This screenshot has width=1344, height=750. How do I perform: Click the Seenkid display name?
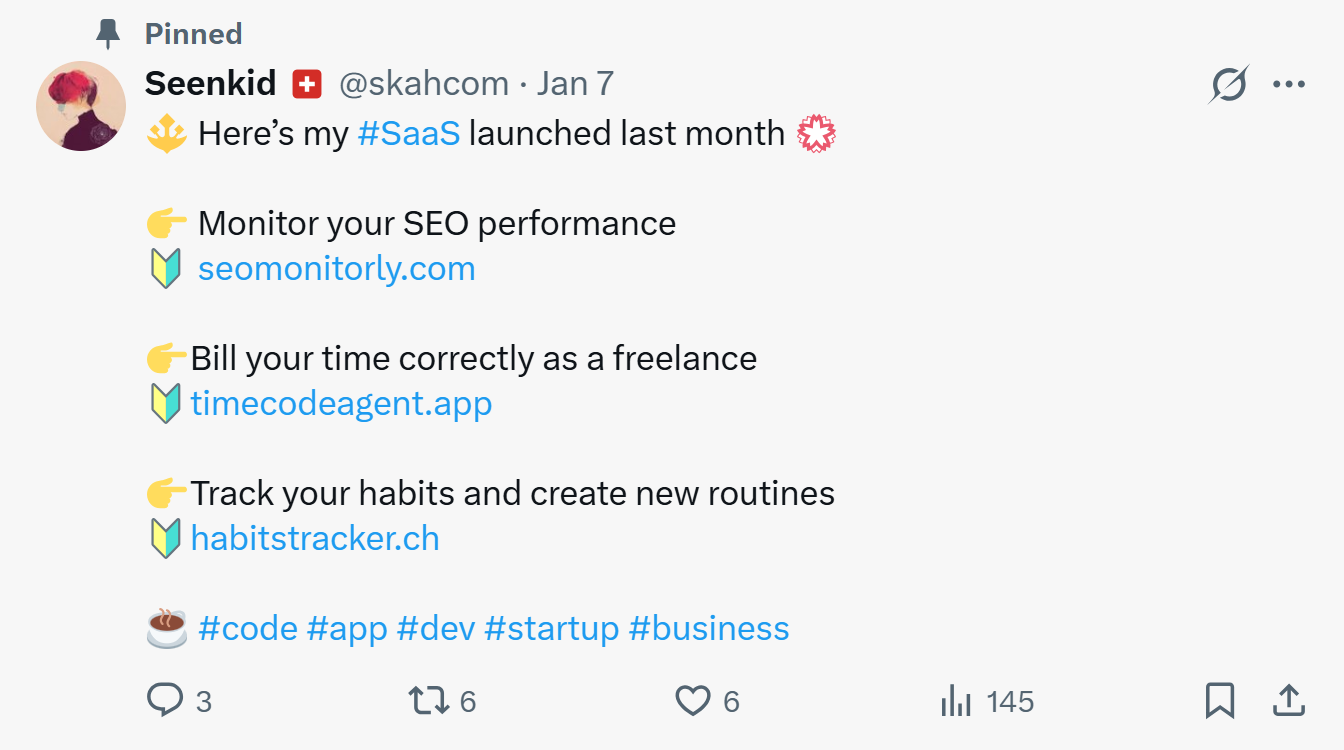coord(210,84)
